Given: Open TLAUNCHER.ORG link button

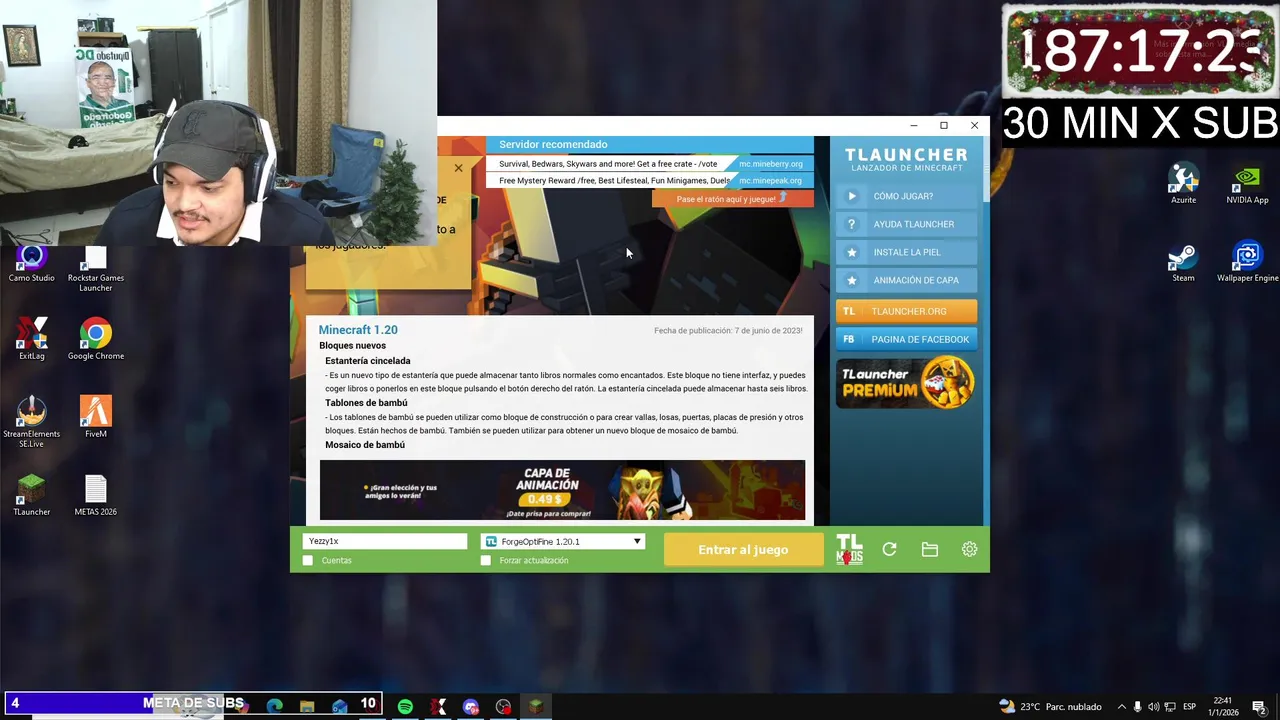Looking at the screenshot, I should pos(906,311).
